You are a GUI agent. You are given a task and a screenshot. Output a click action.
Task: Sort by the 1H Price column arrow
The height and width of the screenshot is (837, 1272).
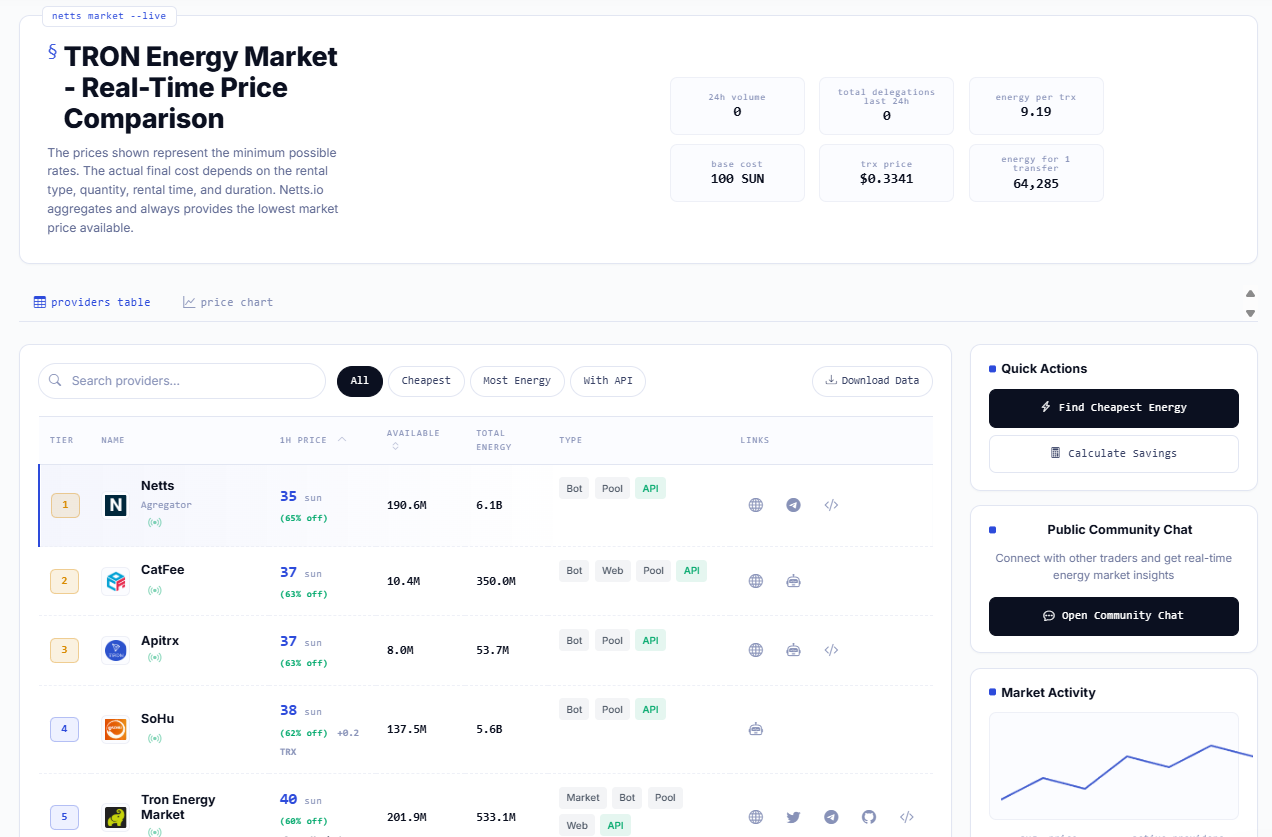pos(342,440)
